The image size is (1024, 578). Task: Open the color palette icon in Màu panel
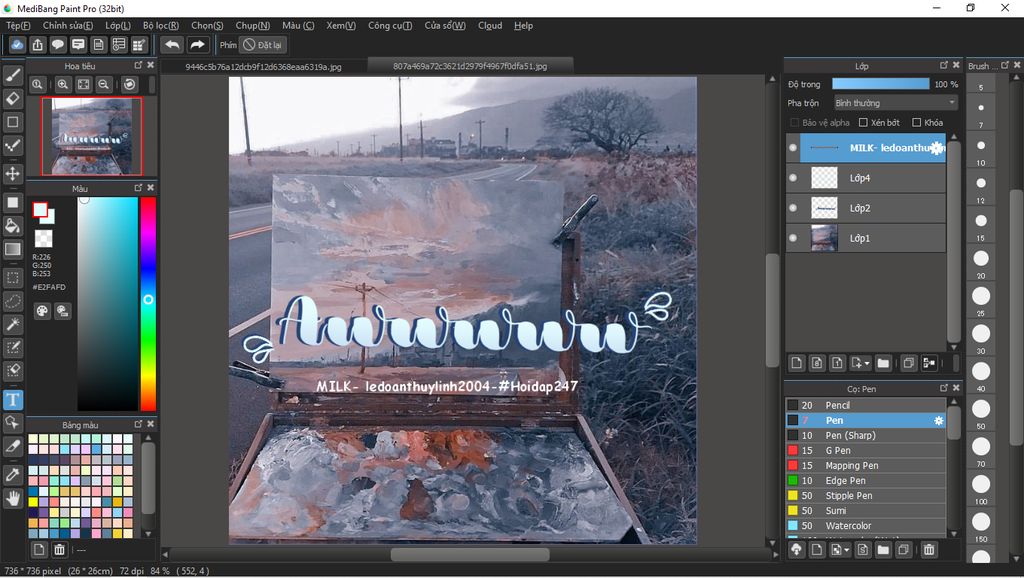42,311
